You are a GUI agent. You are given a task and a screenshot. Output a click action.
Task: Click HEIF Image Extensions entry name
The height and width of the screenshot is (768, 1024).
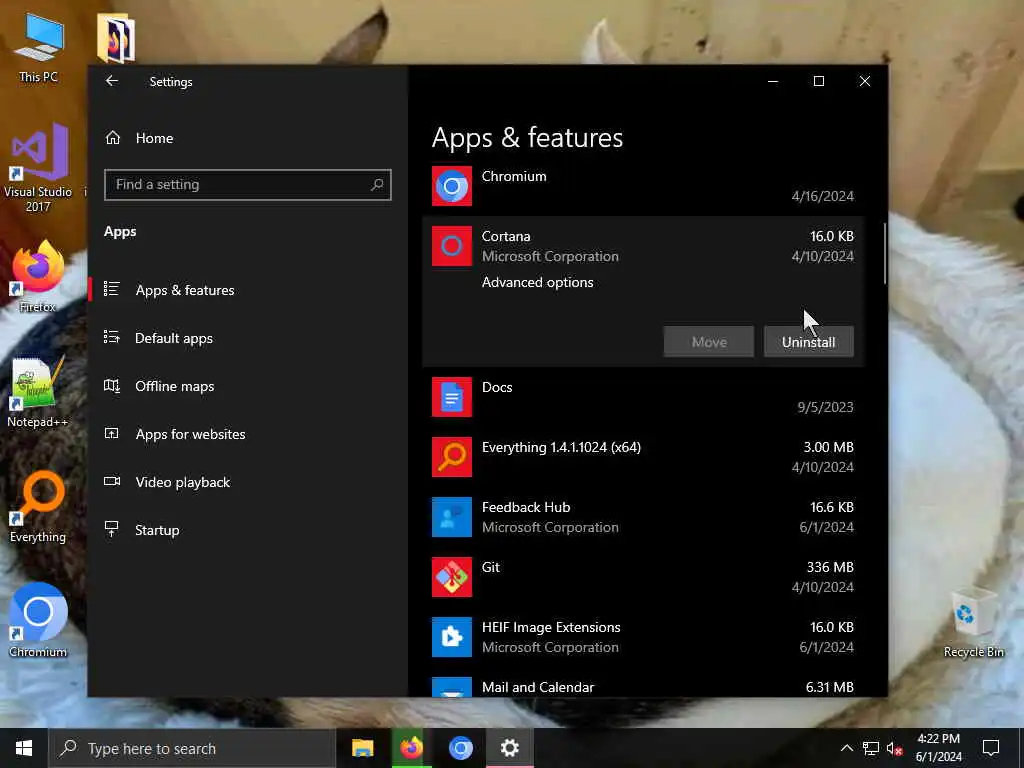551,628
